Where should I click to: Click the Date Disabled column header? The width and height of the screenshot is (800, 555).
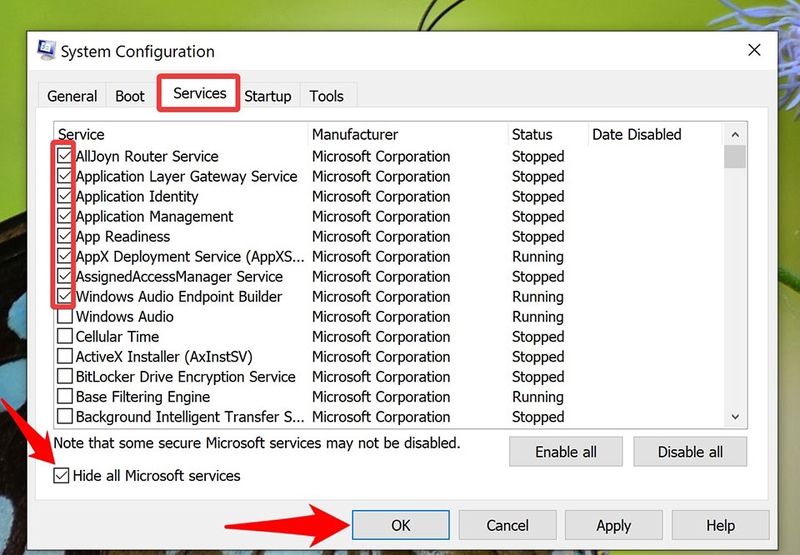point(656,134)
